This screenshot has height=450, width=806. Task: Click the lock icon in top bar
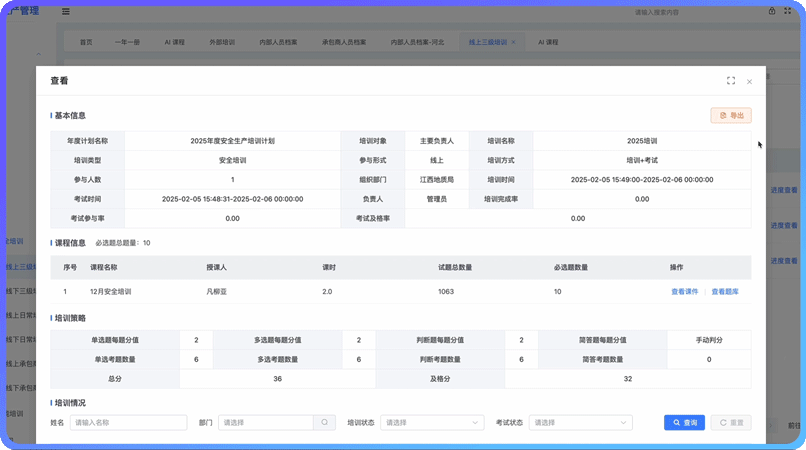click(771, 12)
